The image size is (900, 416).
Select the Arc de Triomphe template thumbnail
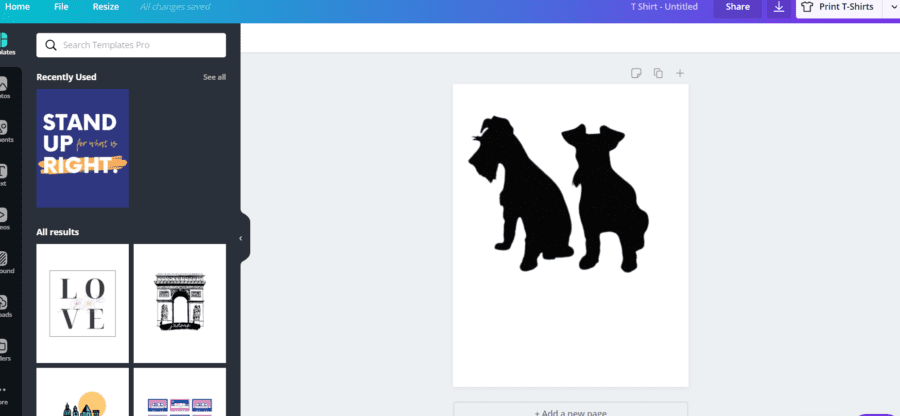(x=180, y=304)
